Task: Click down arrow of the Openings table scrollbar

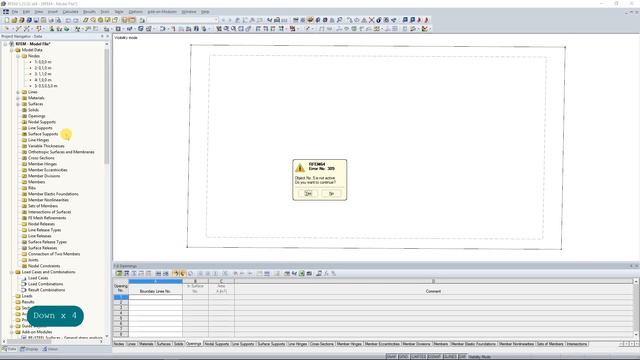Action: click(x=636, y=334)
